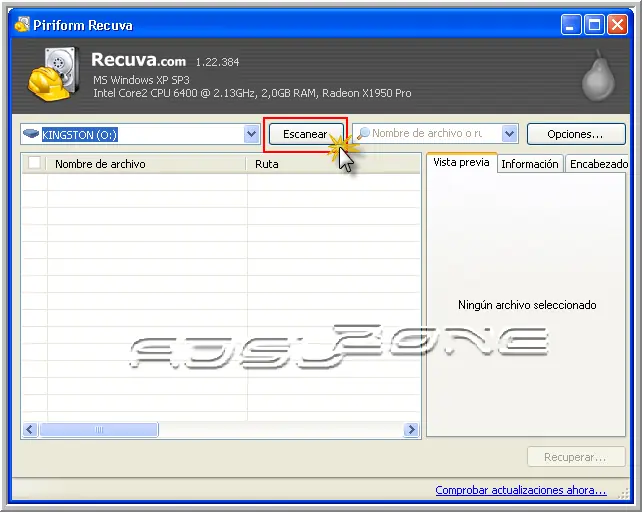
Task: Click the hard hat drive logo
Action: tap(48, 77)
